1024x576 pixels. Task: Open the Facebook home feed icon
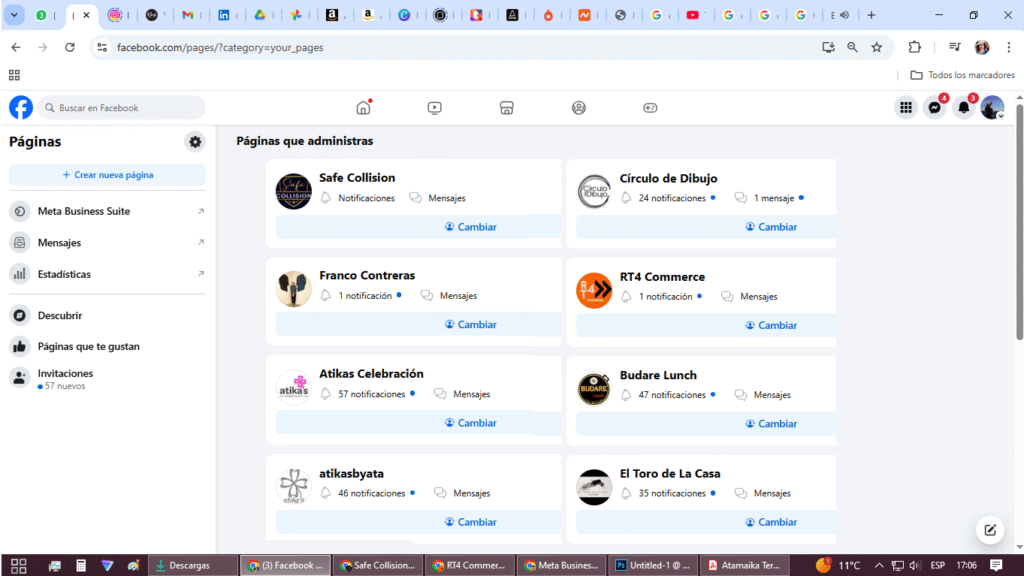pyautogui.click(x=364, y=108)
